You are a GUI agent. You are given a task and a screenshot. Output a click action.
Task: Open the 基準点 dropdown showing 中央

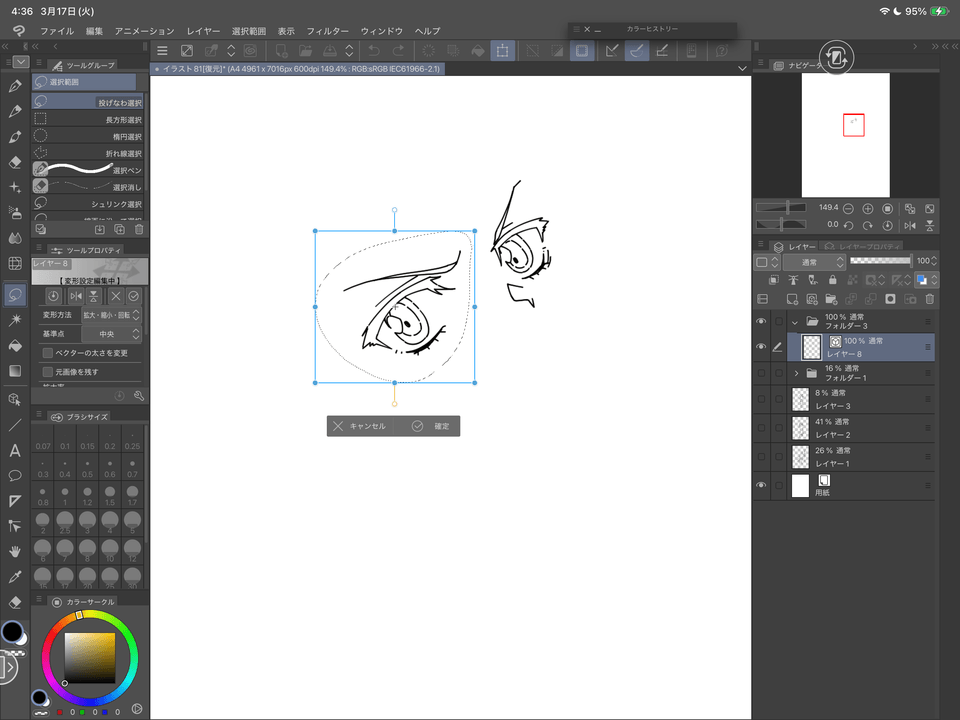[111, 334]
